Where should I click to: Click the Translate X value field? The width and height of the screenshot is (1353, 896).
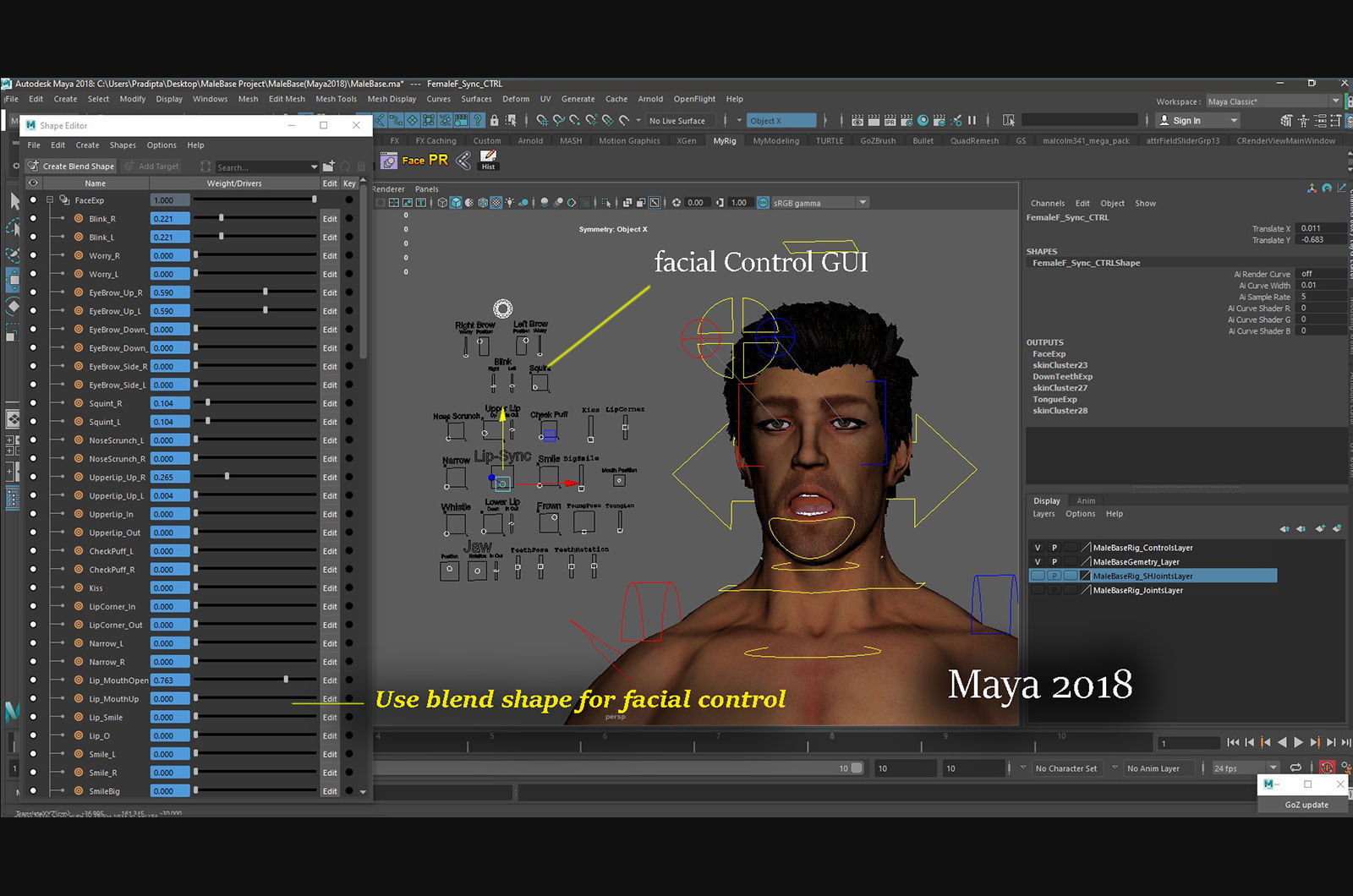[x=1321, y=228]
